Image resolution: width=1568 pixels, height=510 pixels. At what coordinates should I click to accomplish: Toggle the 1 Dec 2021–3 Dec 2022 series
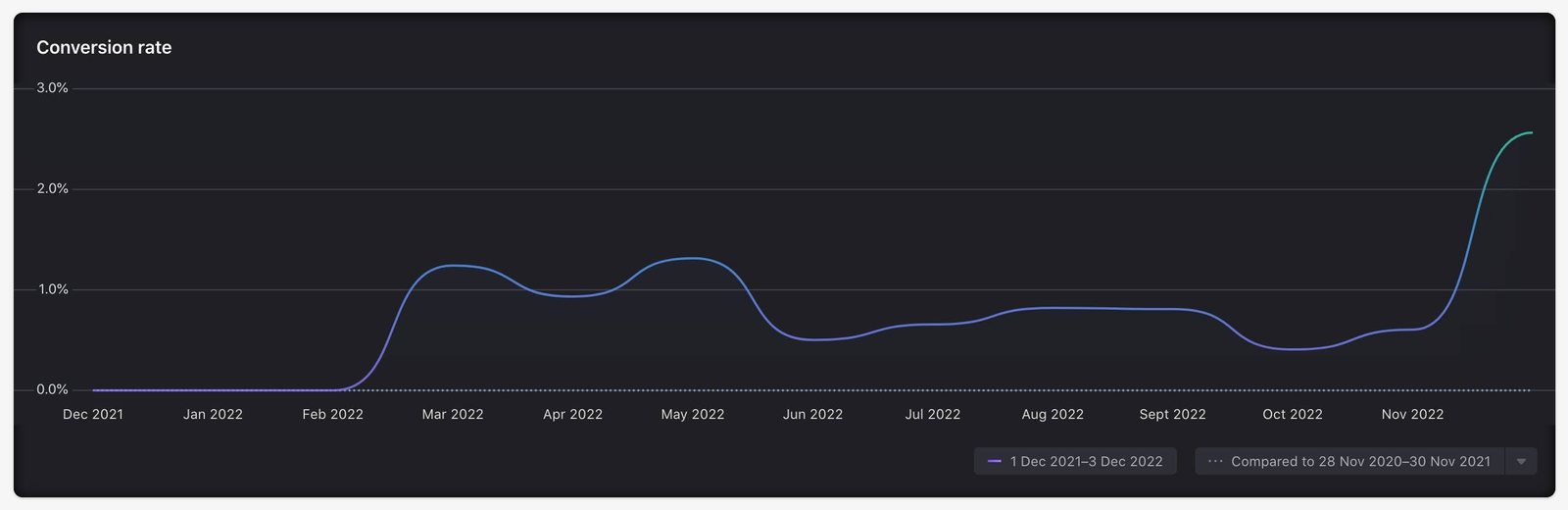pos(1075,461)
